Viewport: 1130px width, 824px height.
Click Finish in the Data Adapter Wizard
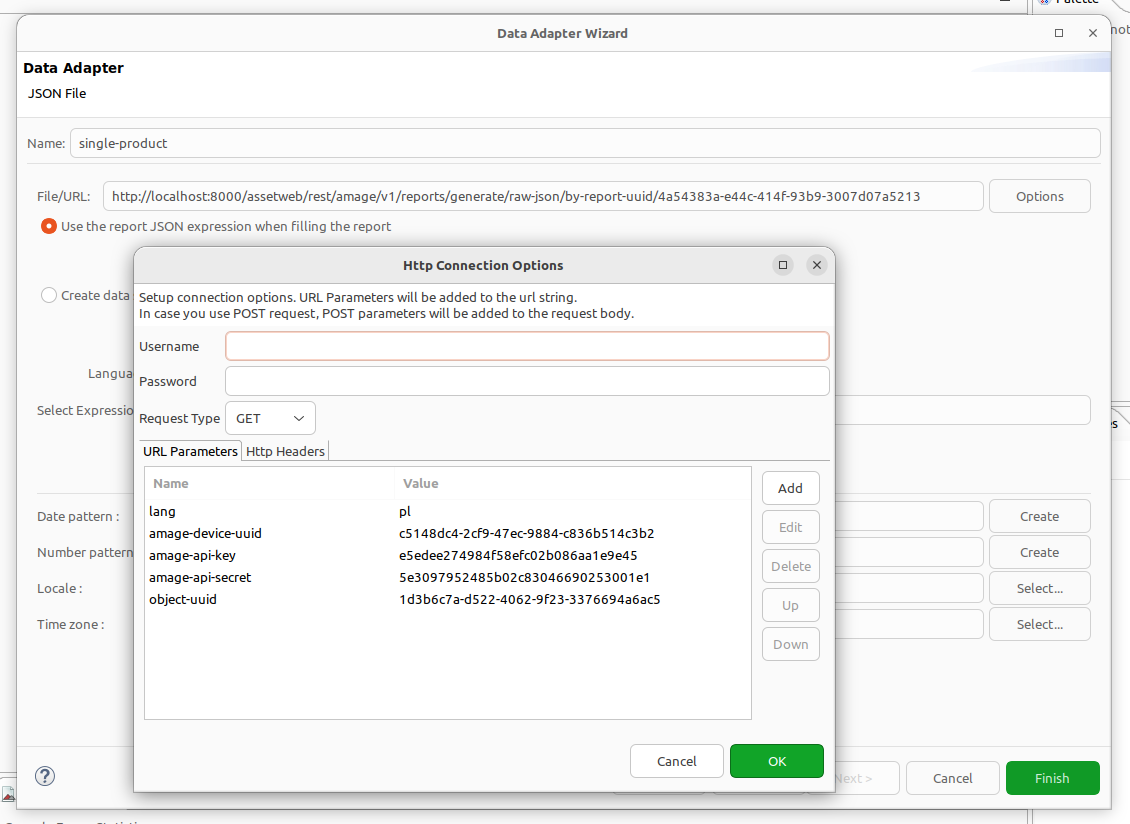click(1052, 778)
